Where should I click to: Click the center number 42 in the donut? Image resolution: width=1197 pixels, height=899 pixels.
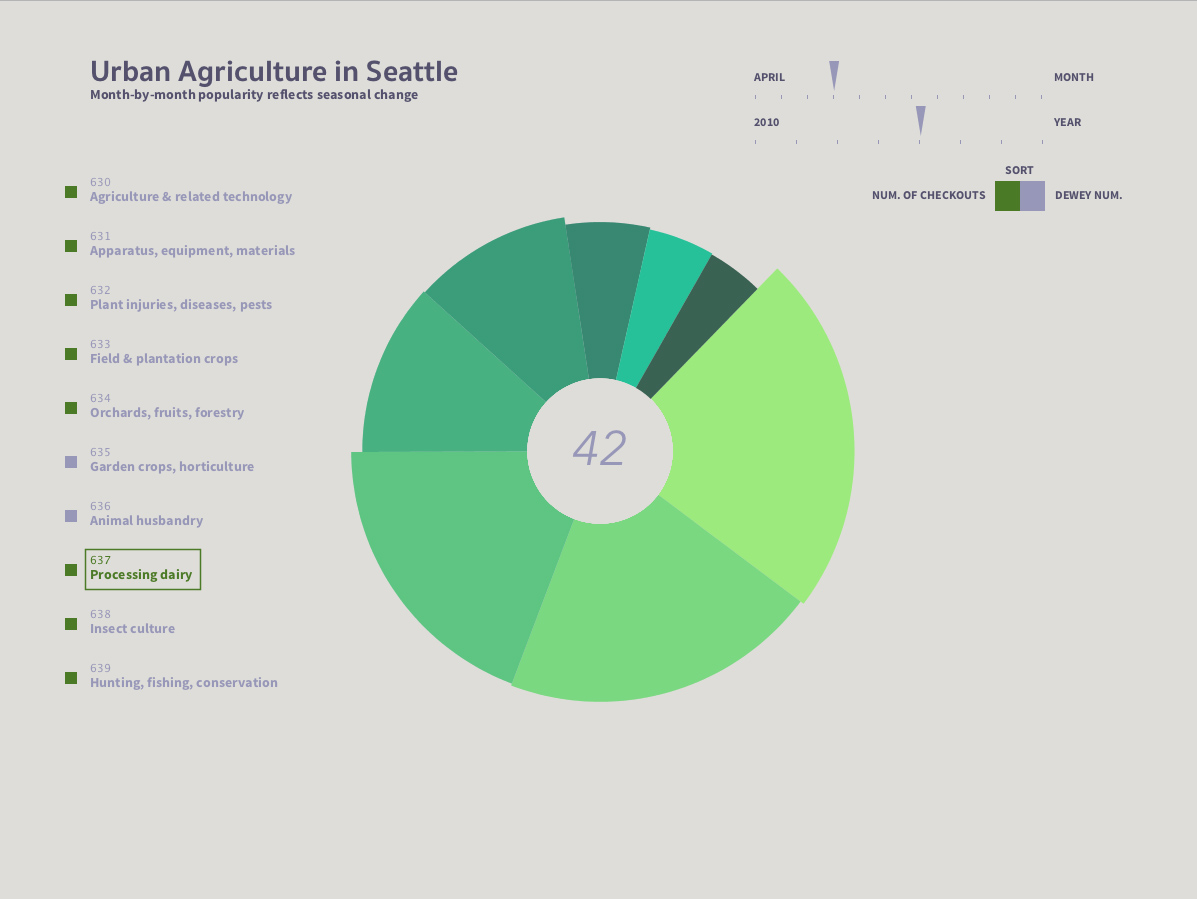[600, 449]
